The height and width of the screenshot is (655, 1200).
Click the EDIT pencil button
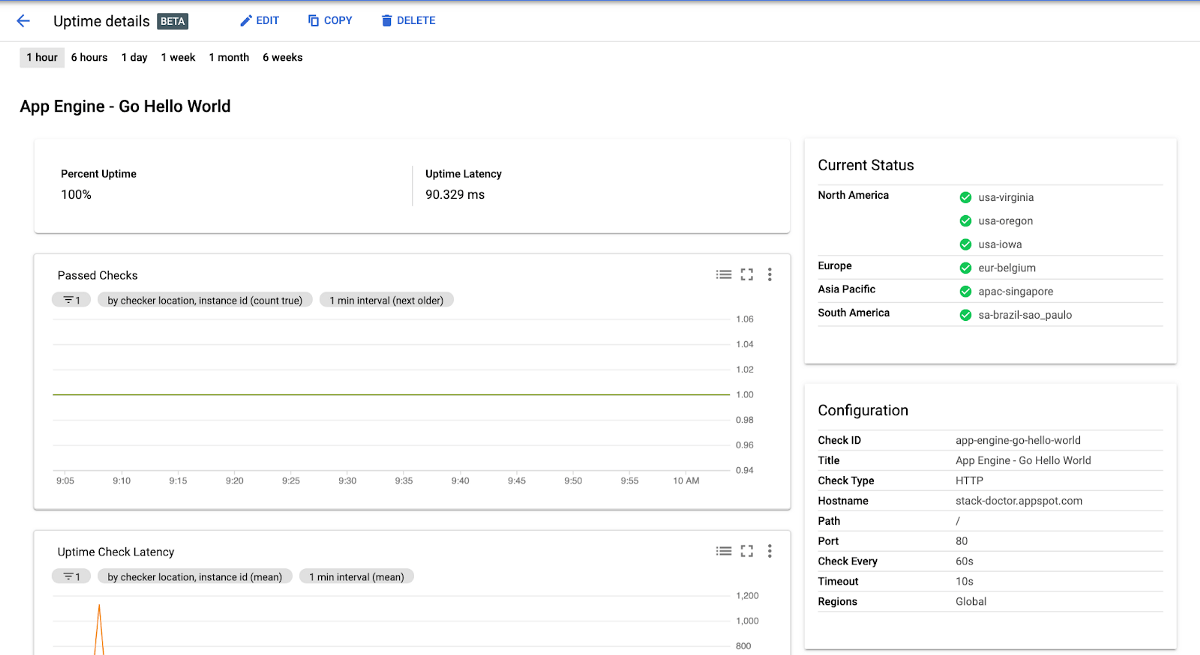pyautogui.click(x=259, y=20)
